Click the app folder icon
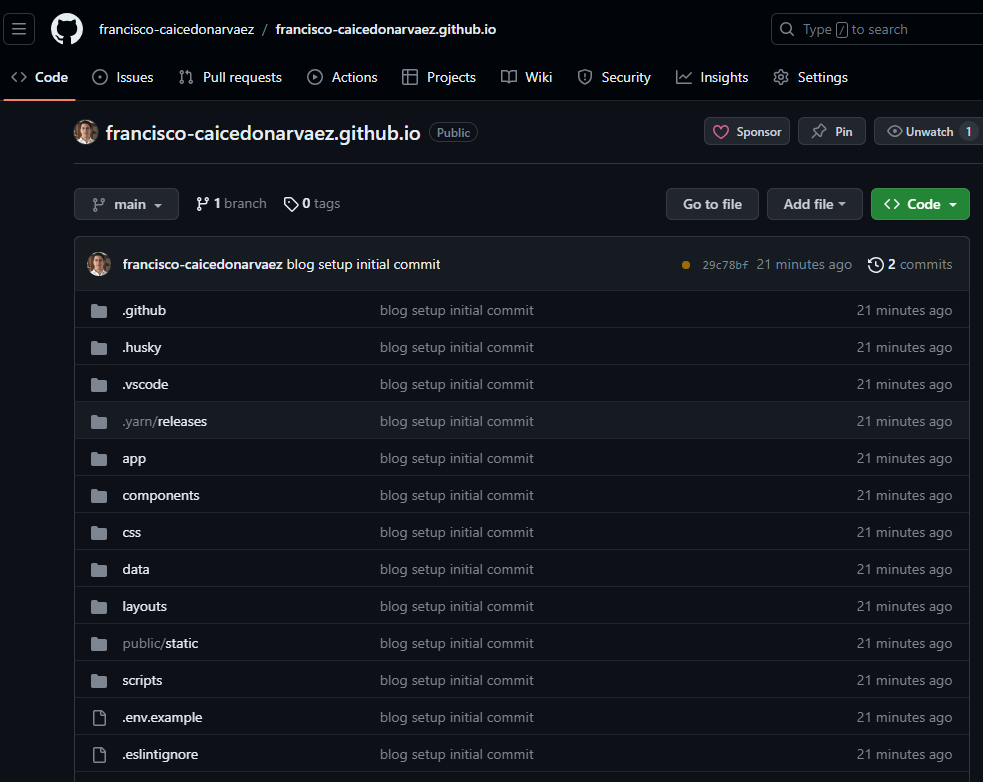 (x=99, y=458)
